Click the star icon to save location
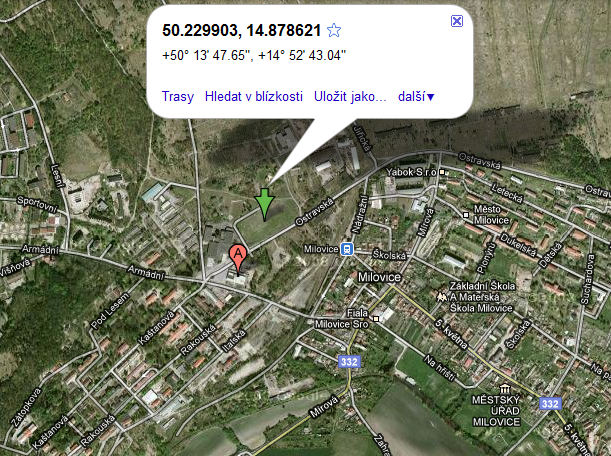This screenshot has height=456, width=611. (334, 30)
